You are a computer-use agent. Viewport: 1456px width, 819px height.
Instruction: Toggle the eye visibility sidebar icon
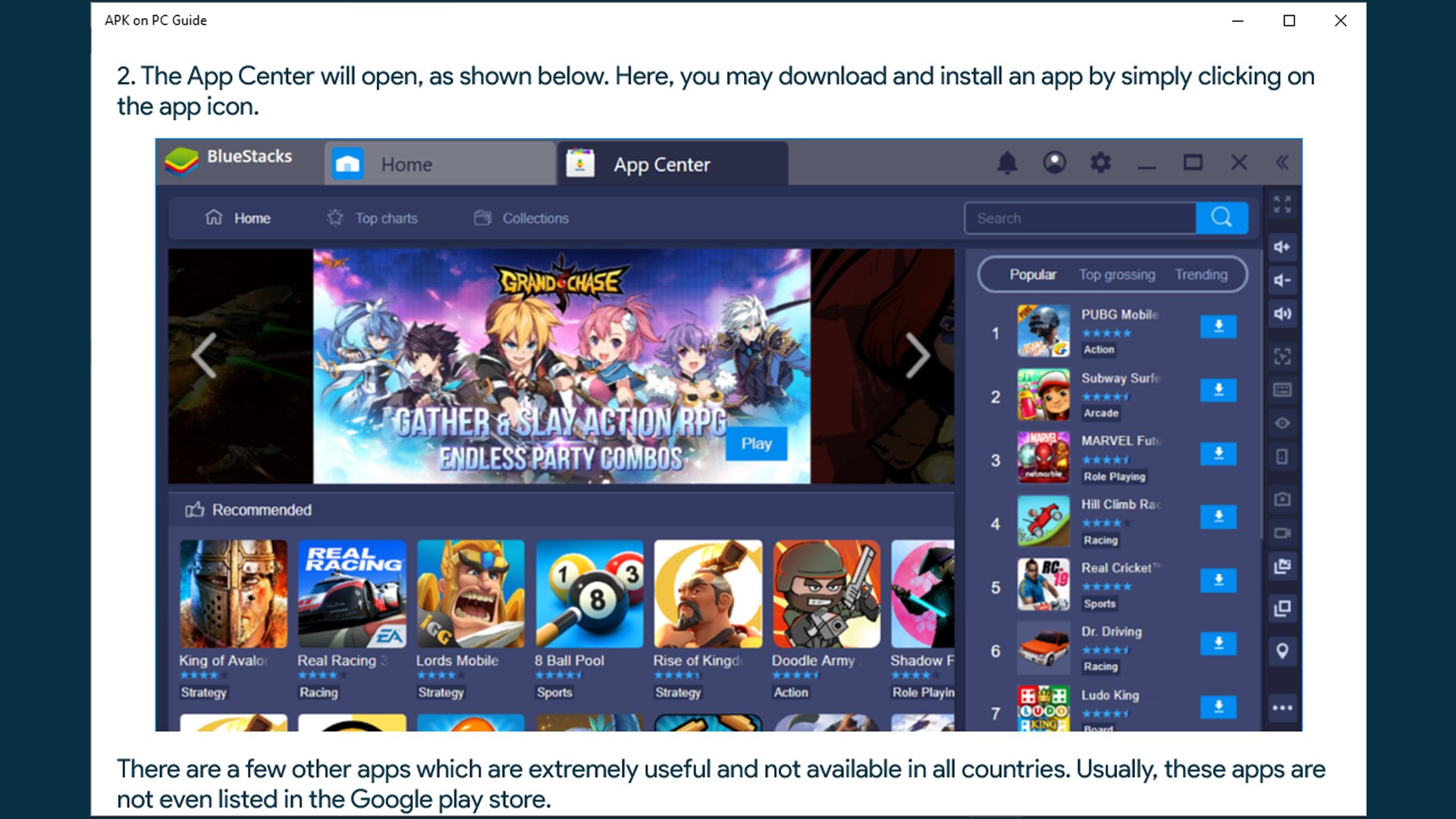pos(1282,423)
